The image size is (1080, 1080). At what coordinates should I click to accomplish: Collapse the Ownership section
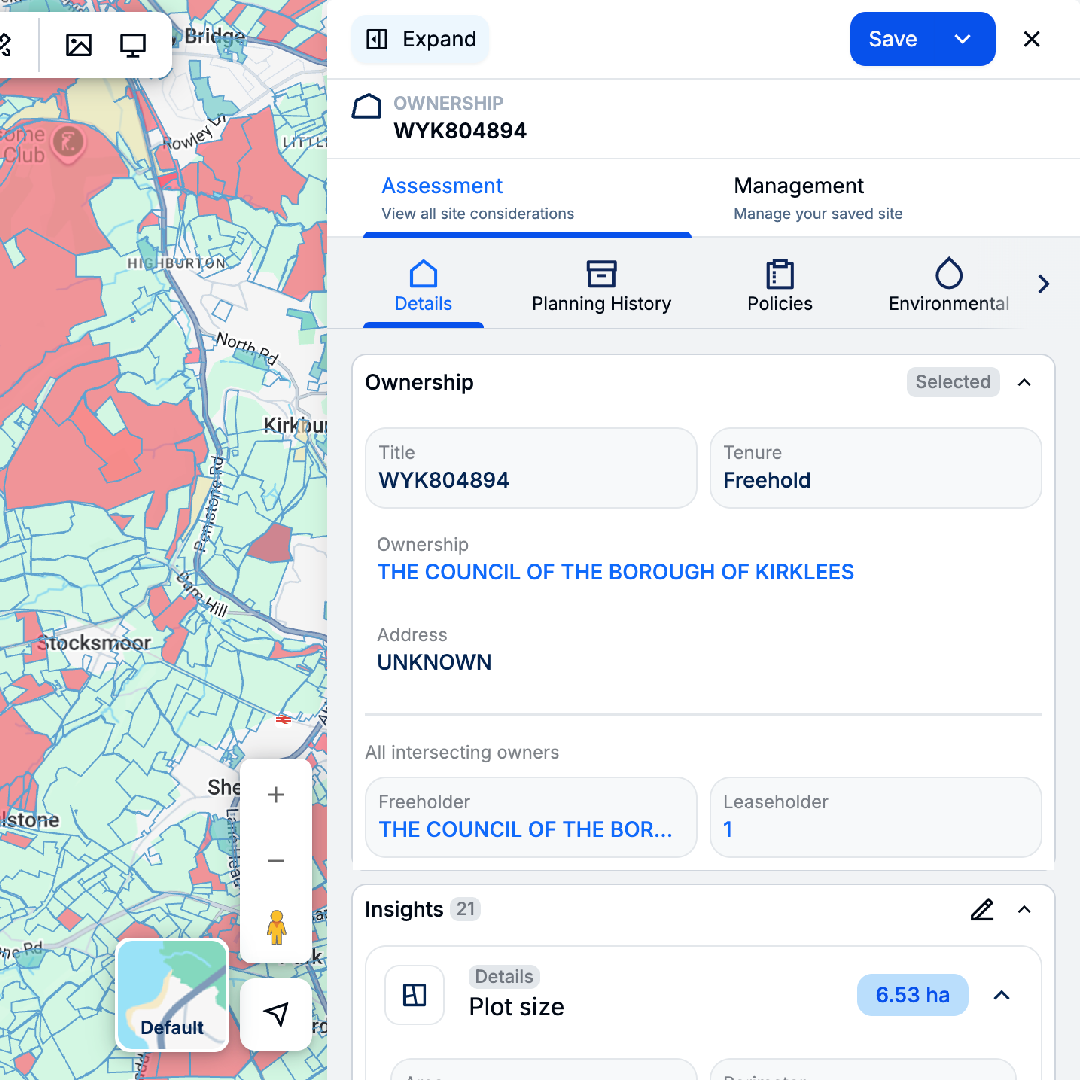click(x=1024, y=382)
